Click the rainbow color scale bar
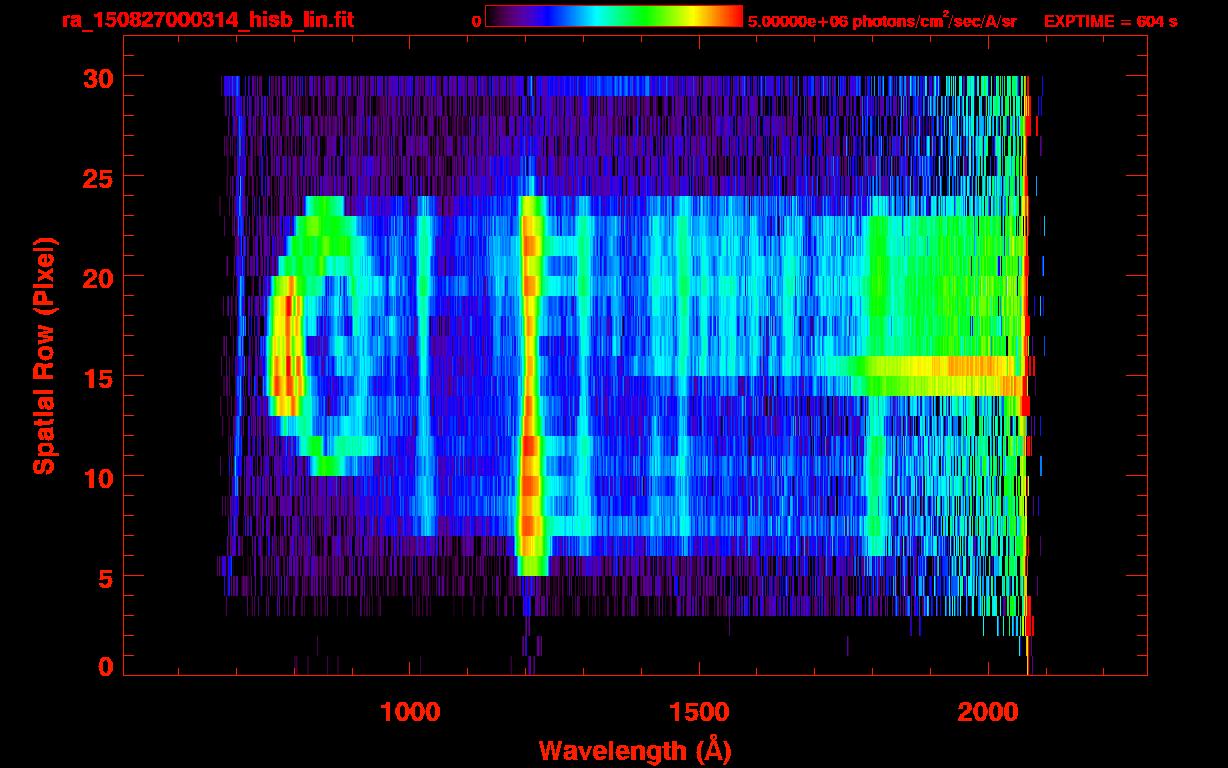This screenshot has height=768, width=1228. (x=614, y=16)
